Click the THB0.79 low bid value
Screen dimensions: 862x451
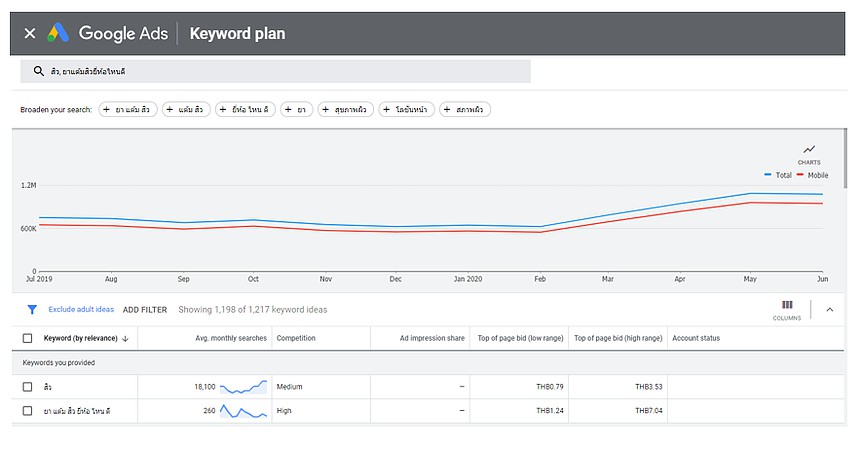[x=550, y=387]
